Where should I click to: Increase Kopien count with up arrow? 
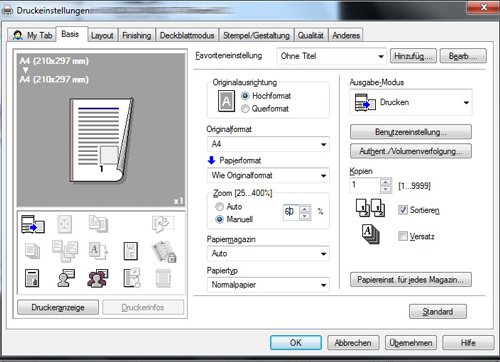point(386,182)
